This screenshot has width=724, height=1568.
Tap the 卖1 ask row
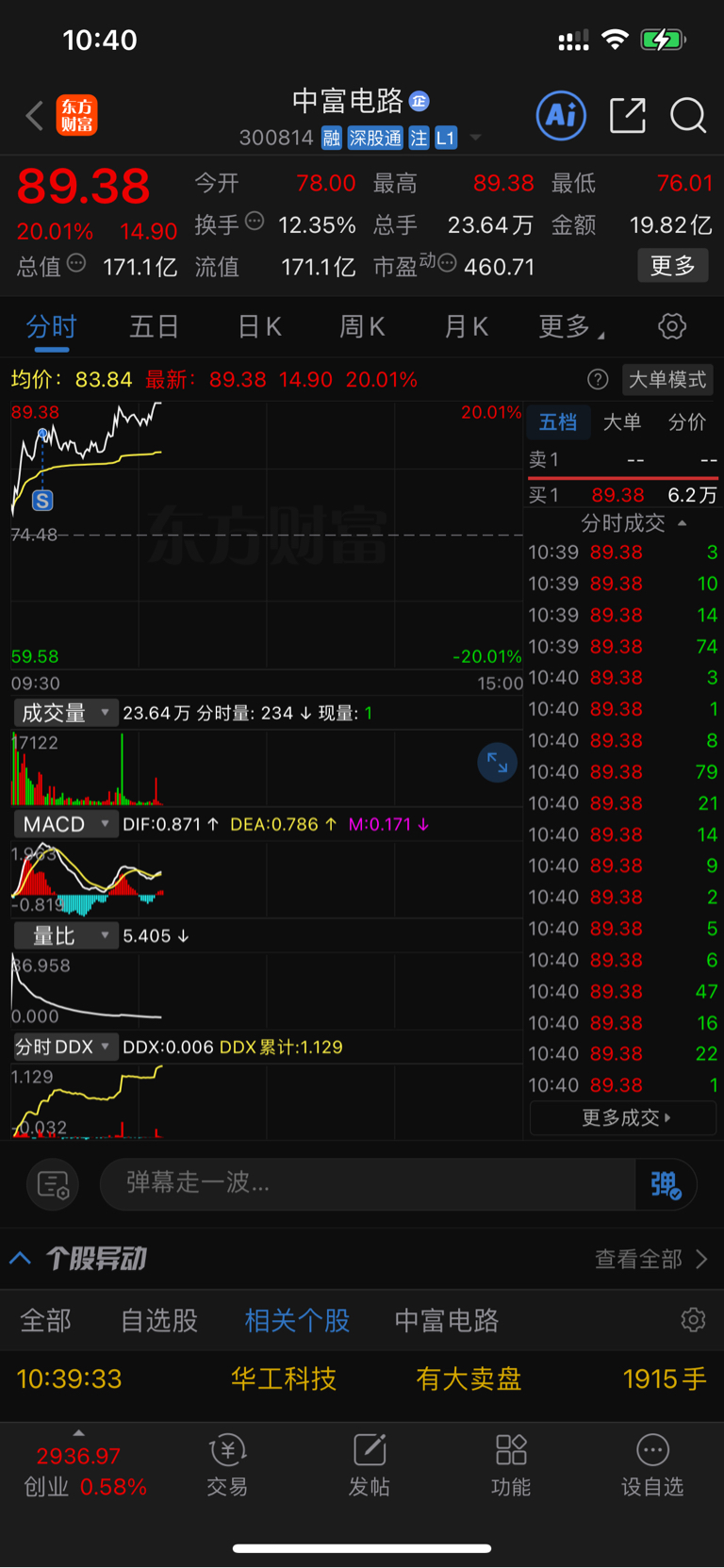[x=623, y=460]
